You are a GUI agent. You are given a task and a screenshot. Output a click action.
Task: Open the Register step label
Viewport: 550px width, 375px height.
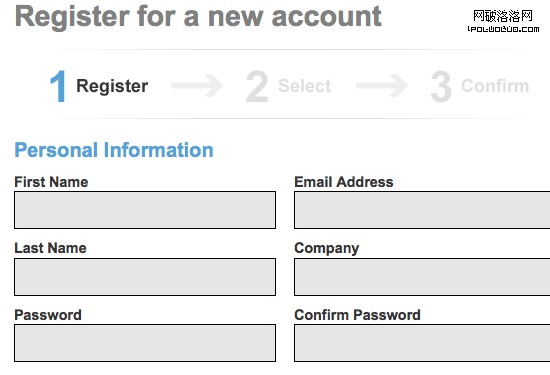coord(112,86)
